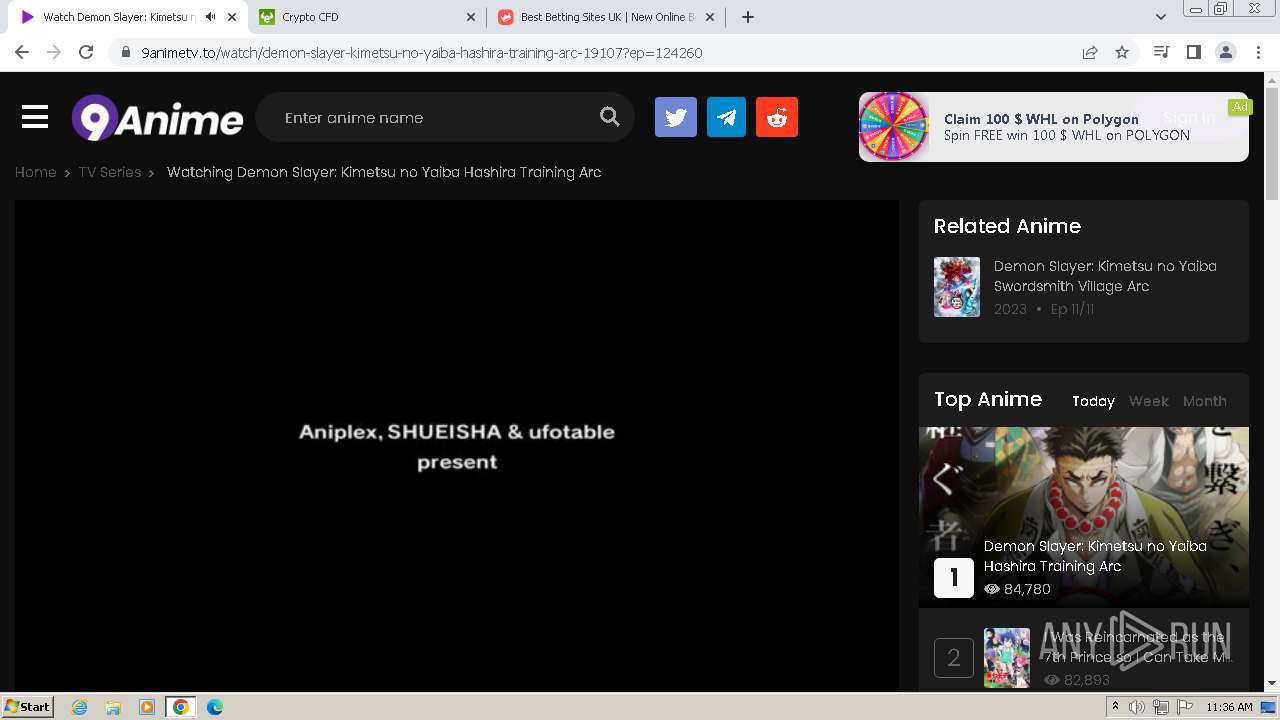Open Swordsmith Village Arc related anime

point(1105,276)
